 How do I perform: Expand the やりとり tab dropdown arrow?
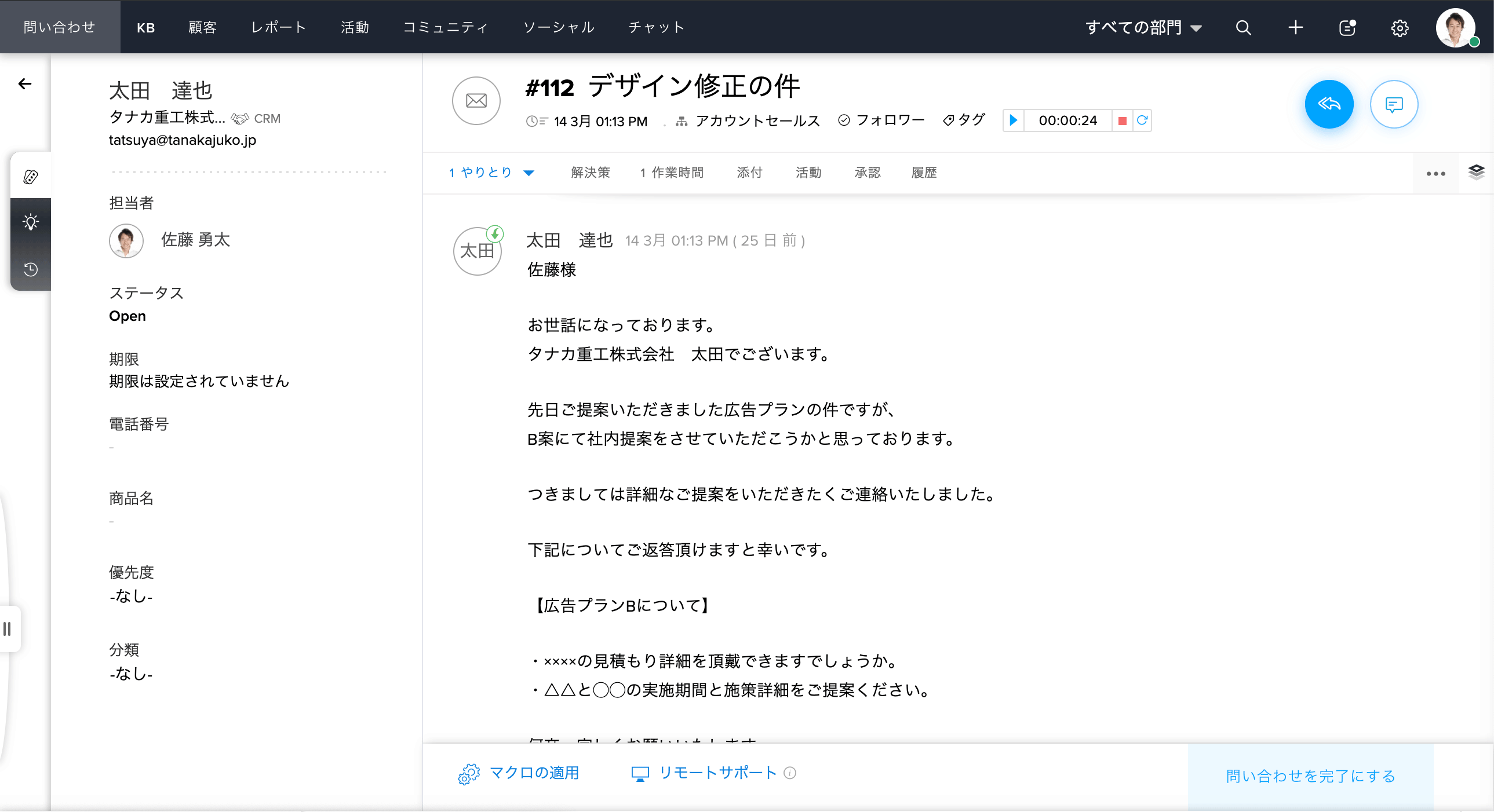[x=529, y=173]
